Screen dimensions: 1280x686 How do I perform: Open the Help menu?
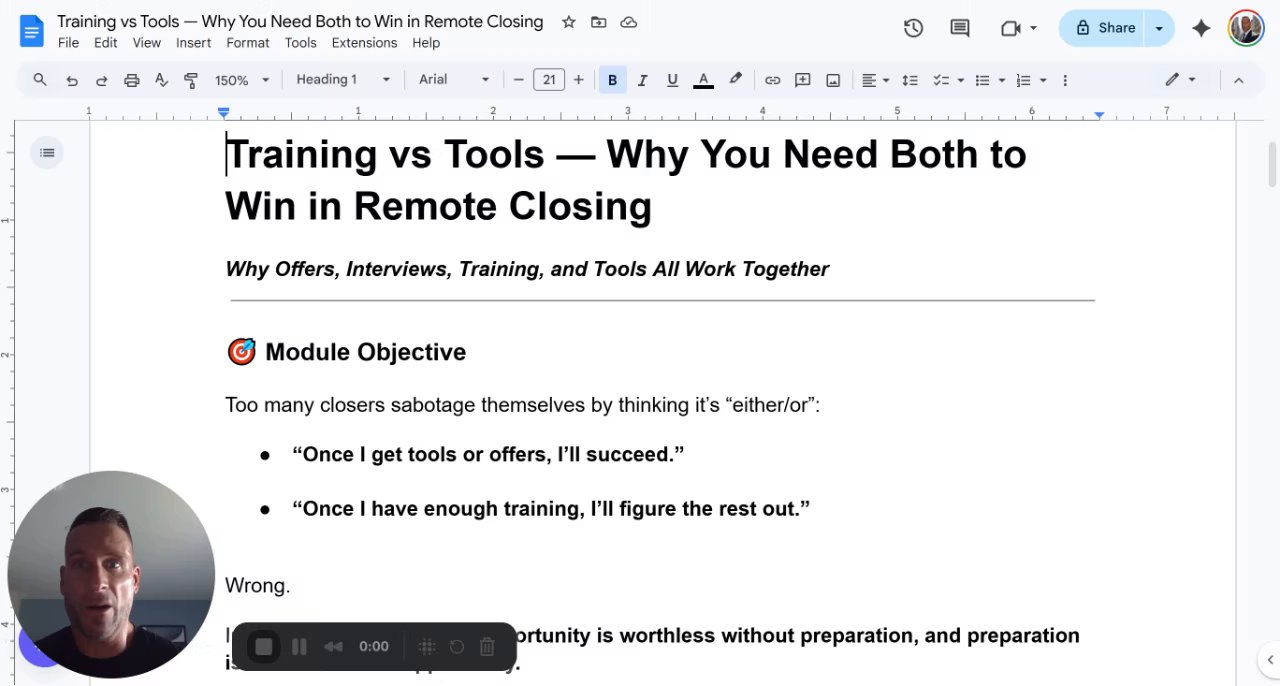click(x=426, y=43)
